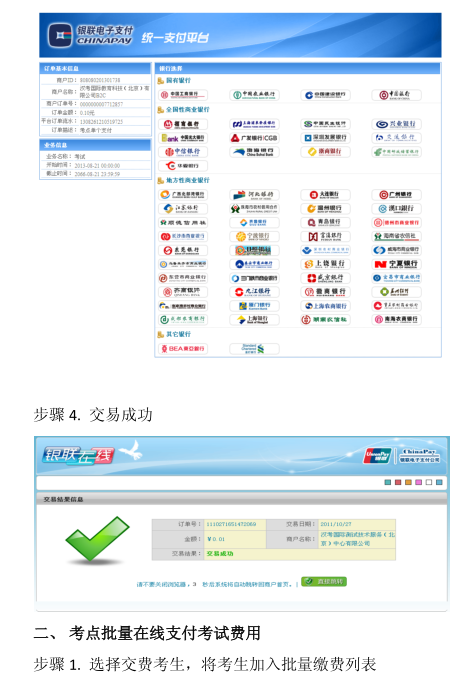Pick China Everbright Bank 中国光大银行 logo

point(183,138)
